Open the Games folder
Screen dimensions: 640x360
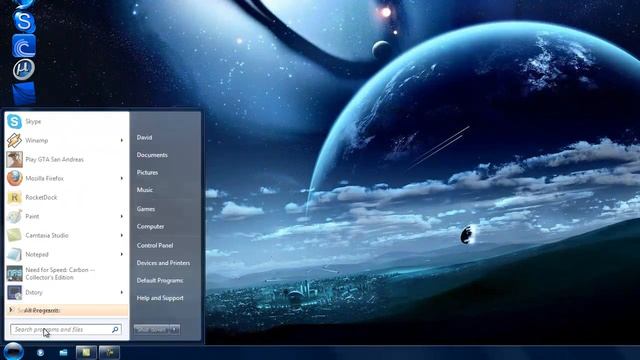pyautogui.click(x=146, y=209)
